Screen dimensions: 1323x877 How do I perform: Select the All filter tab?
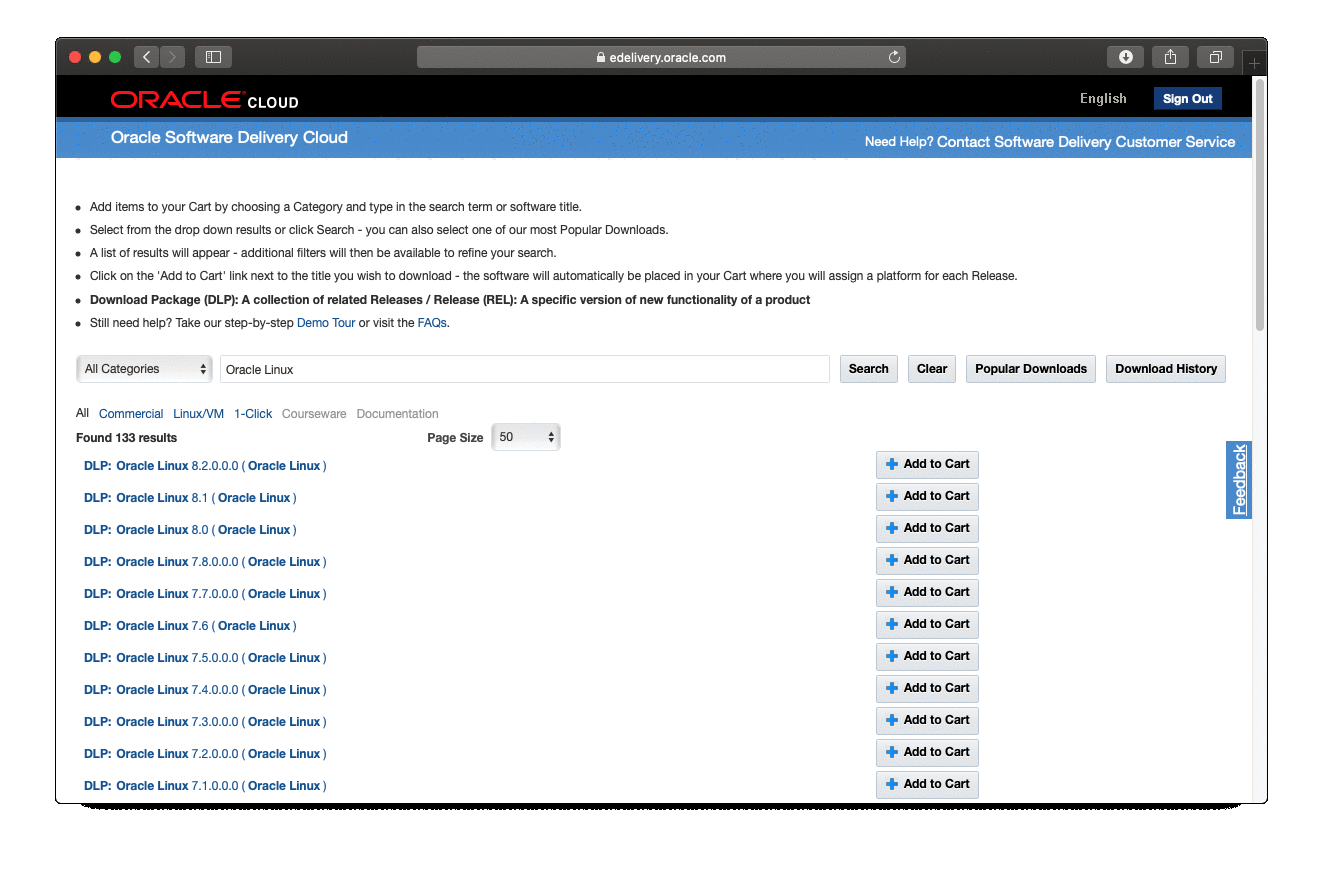[82, 413]
